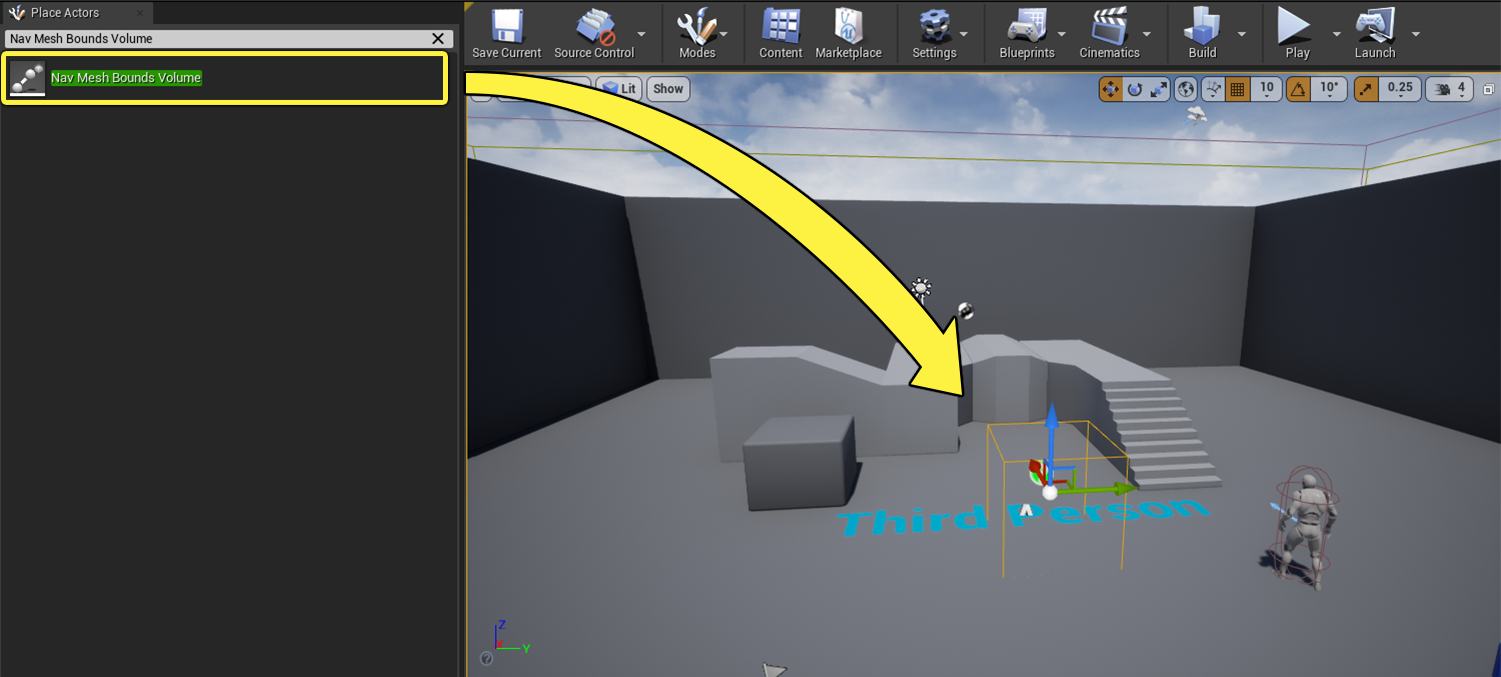Toggle world/local coordinate system globe
The image size is (1501, 677).
pos(1184,89)
